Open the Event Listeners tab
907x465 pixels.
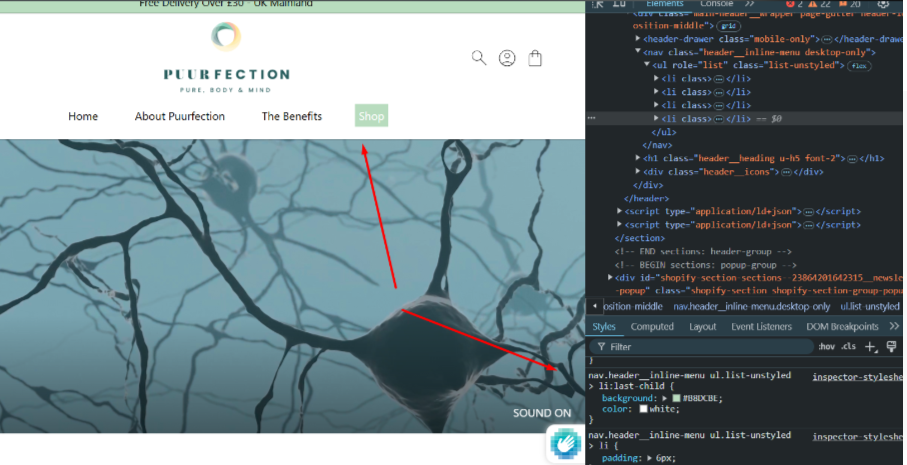(761, 327)
